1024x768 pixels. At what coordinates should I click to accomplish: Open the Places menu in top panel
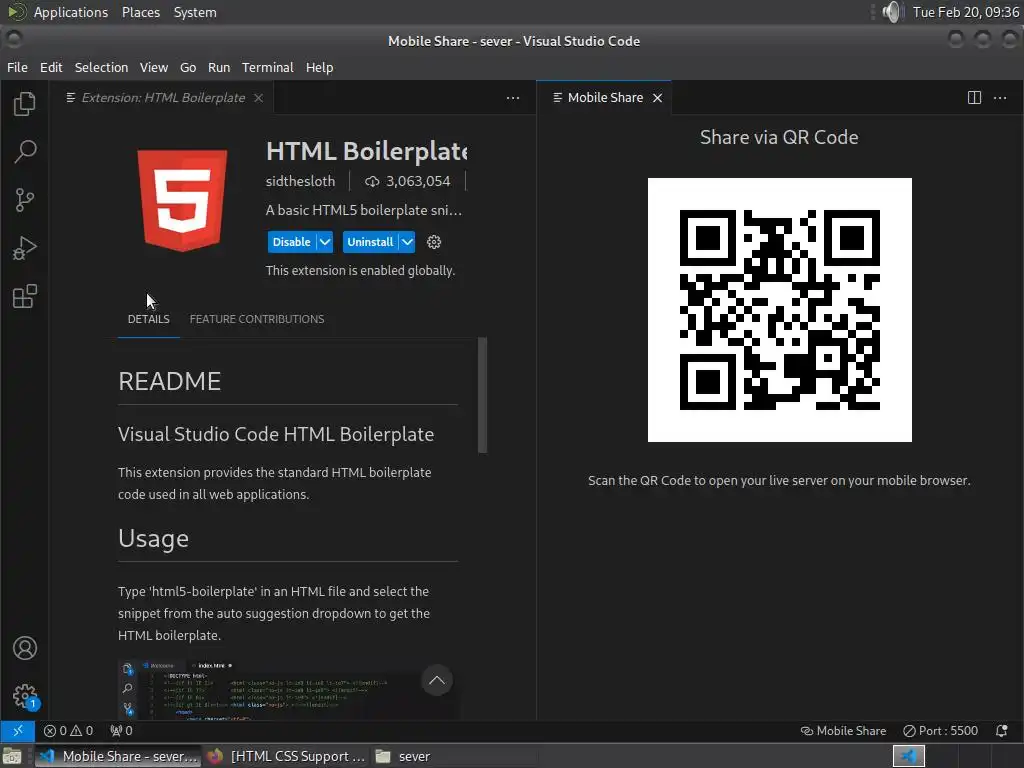tap(141, 12)
